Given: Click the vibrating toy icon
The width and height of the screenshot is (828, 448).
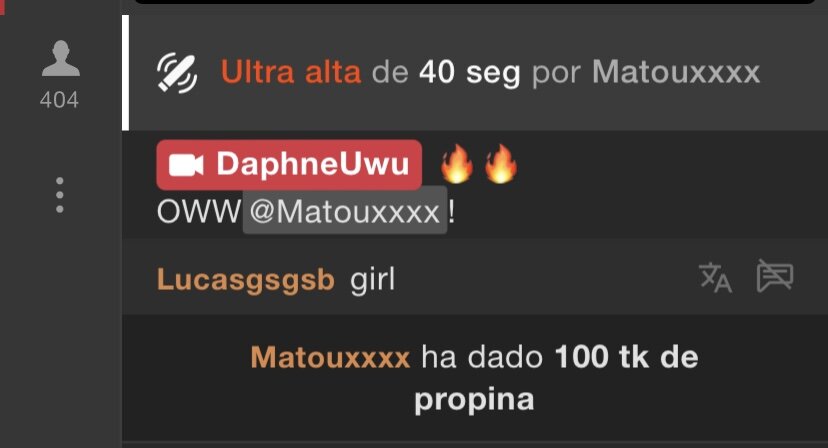Looking at the screenshot, I should 177,73.
